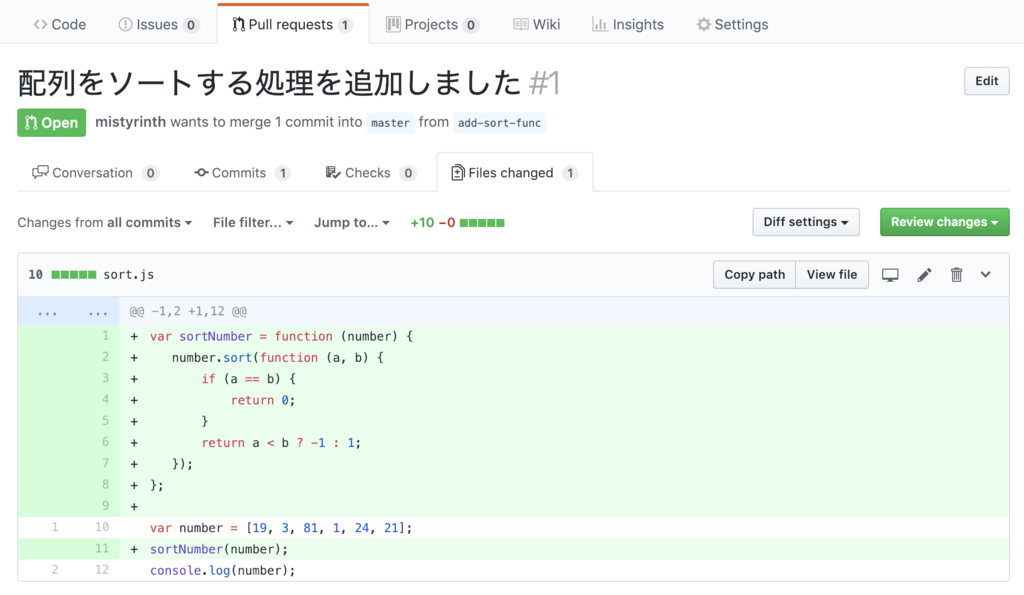
Task: Click the Files changed diff icon
Action: pos(458,172)
